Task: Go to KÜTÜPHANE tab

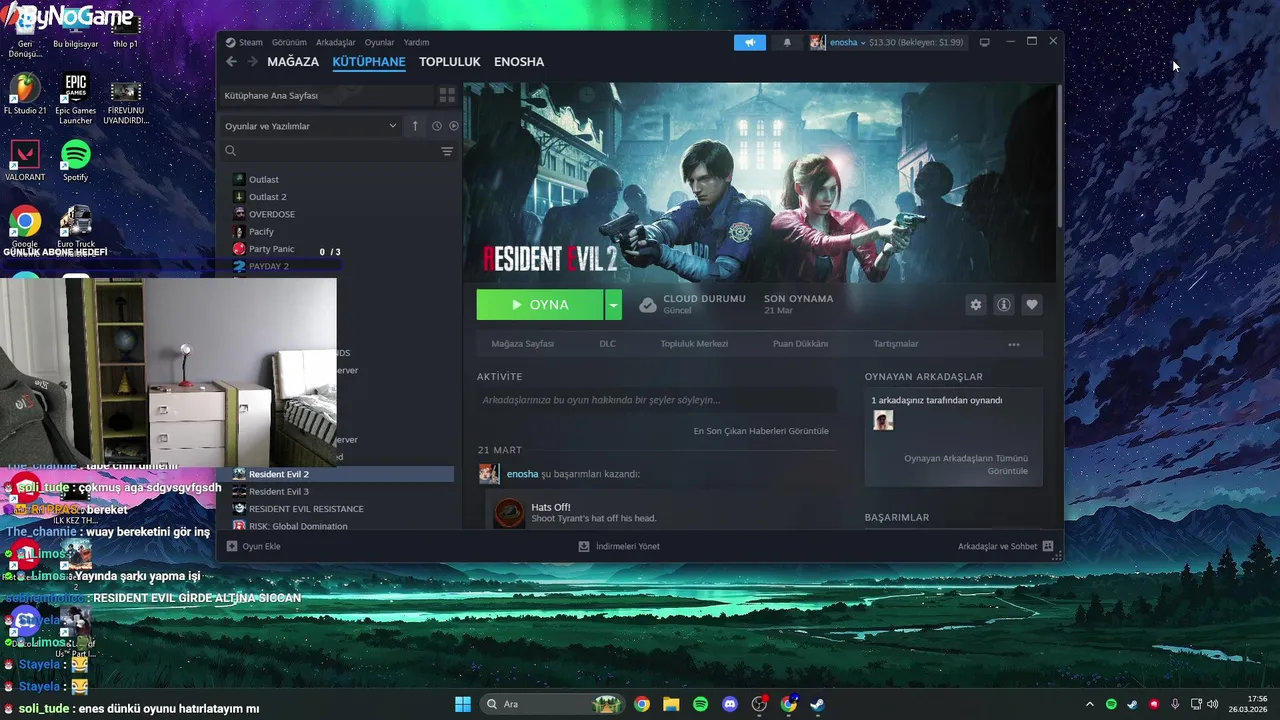Action: (x=369, y=62)
